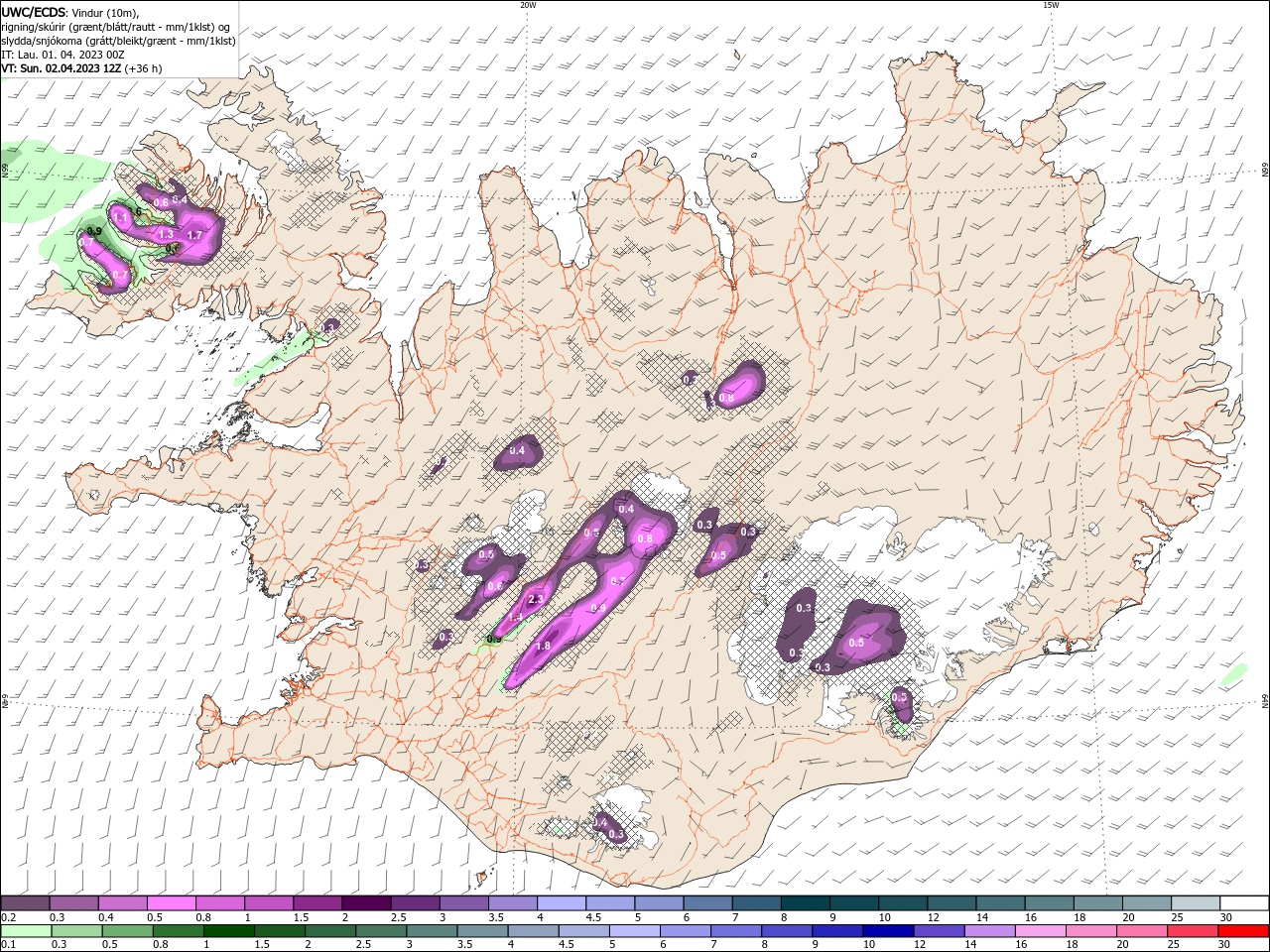The width and height of the screenshot is (1270, 952).
Task: Click the 3.5 swatch in the lower legend row
Action: 483,931
